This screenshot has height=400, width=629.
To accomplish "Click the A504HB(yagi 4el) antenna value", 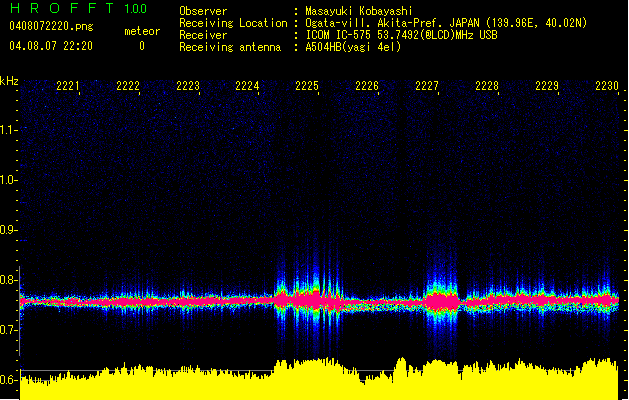I will 353,47.
